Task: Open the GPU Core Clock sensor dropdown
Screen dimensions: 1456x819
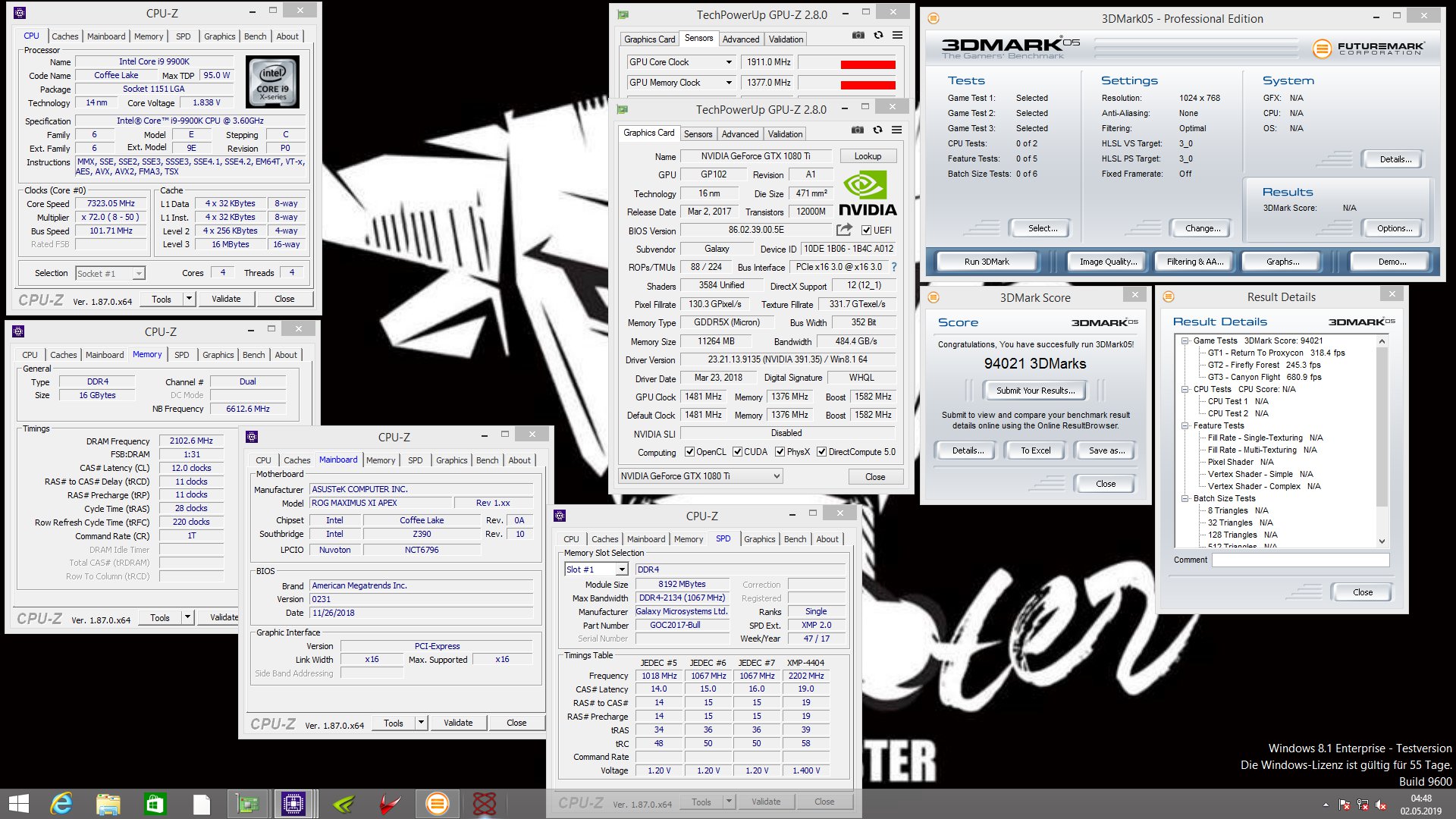Action: 729,62
